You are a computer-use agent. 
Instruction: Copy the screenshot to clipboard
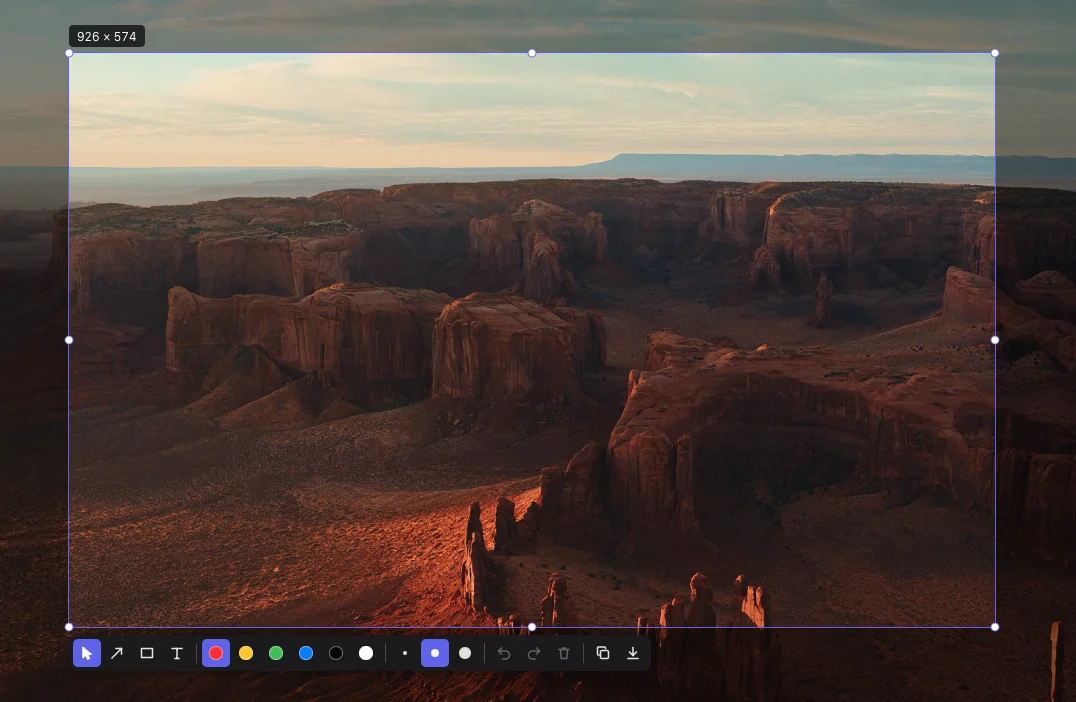(x=603, y=653)
